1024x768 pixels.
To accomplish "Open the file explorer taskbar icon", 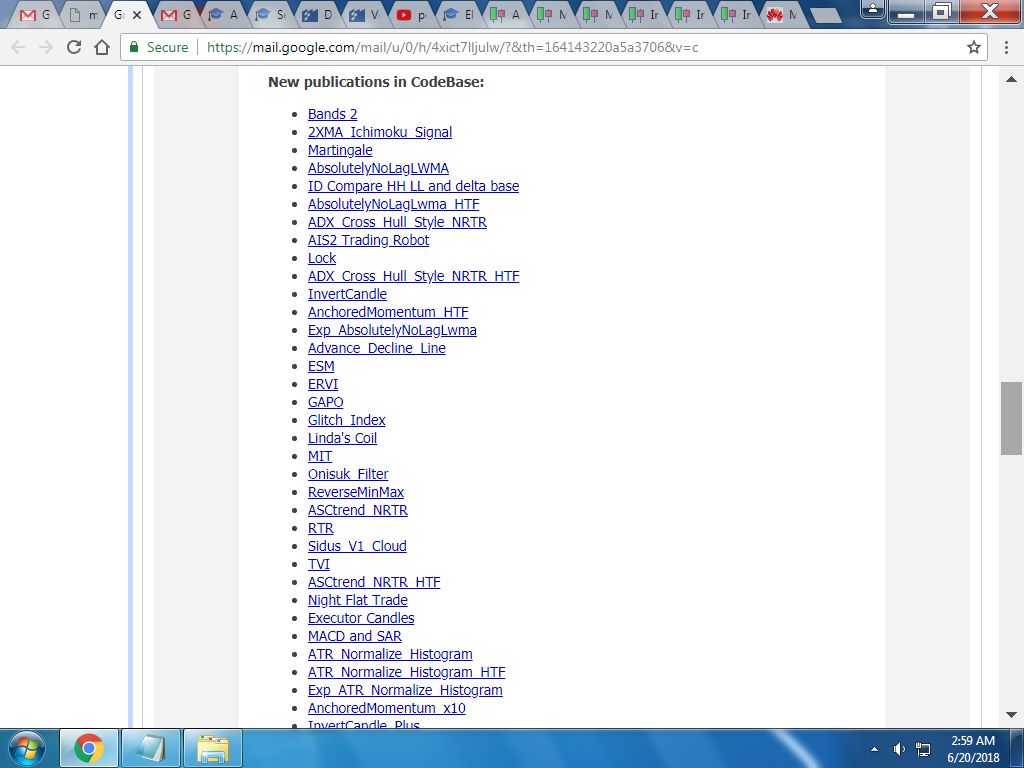I will click(213, 748).
